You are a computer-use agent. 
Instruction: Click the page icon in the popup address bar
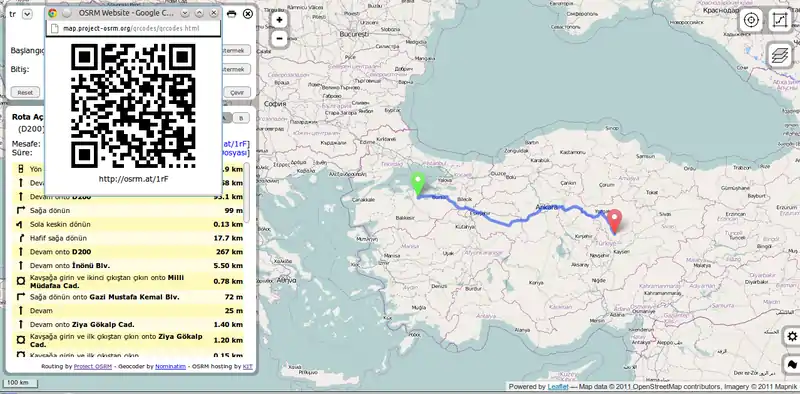(55, 29)
